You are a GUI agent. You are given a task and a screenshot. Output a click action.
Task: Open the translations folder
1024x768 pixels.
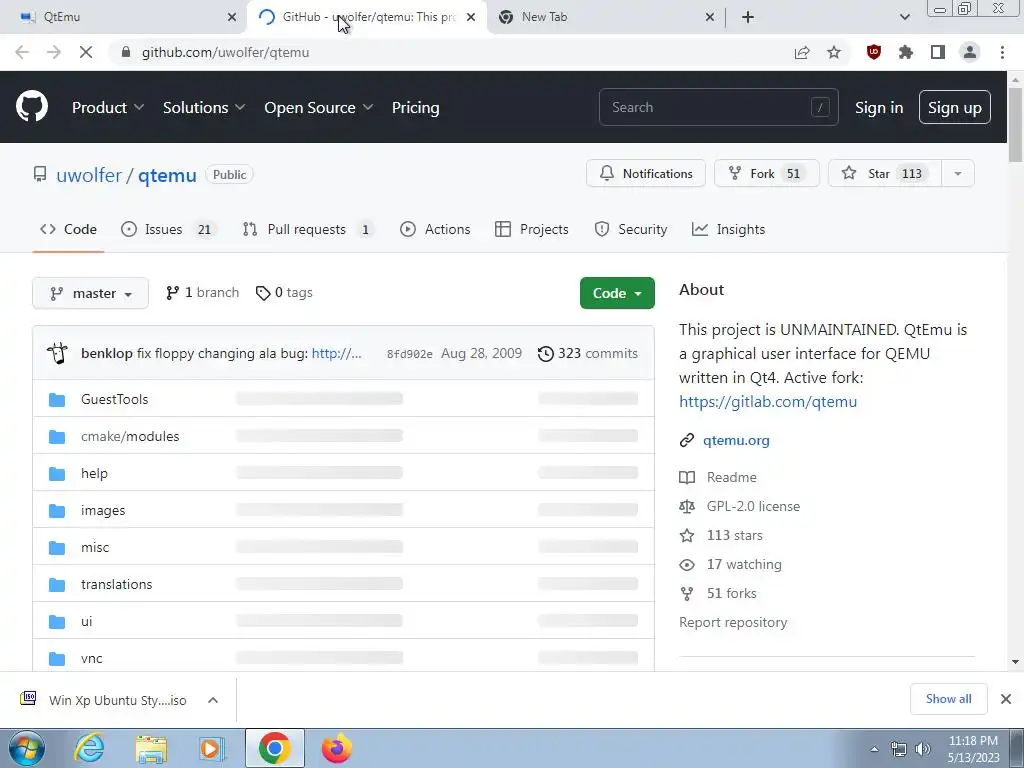pyautogui.click(x=116, y=584)
